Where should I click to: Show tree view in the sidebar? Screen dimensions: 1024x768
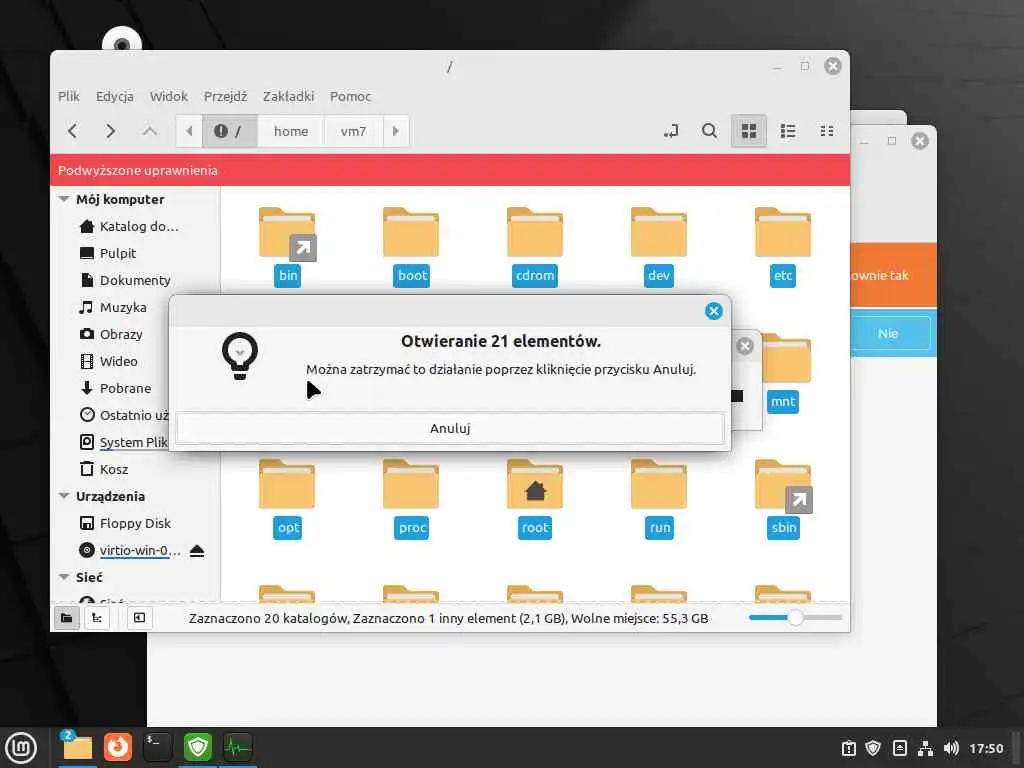pyautogui.click(x=97, y=618)
